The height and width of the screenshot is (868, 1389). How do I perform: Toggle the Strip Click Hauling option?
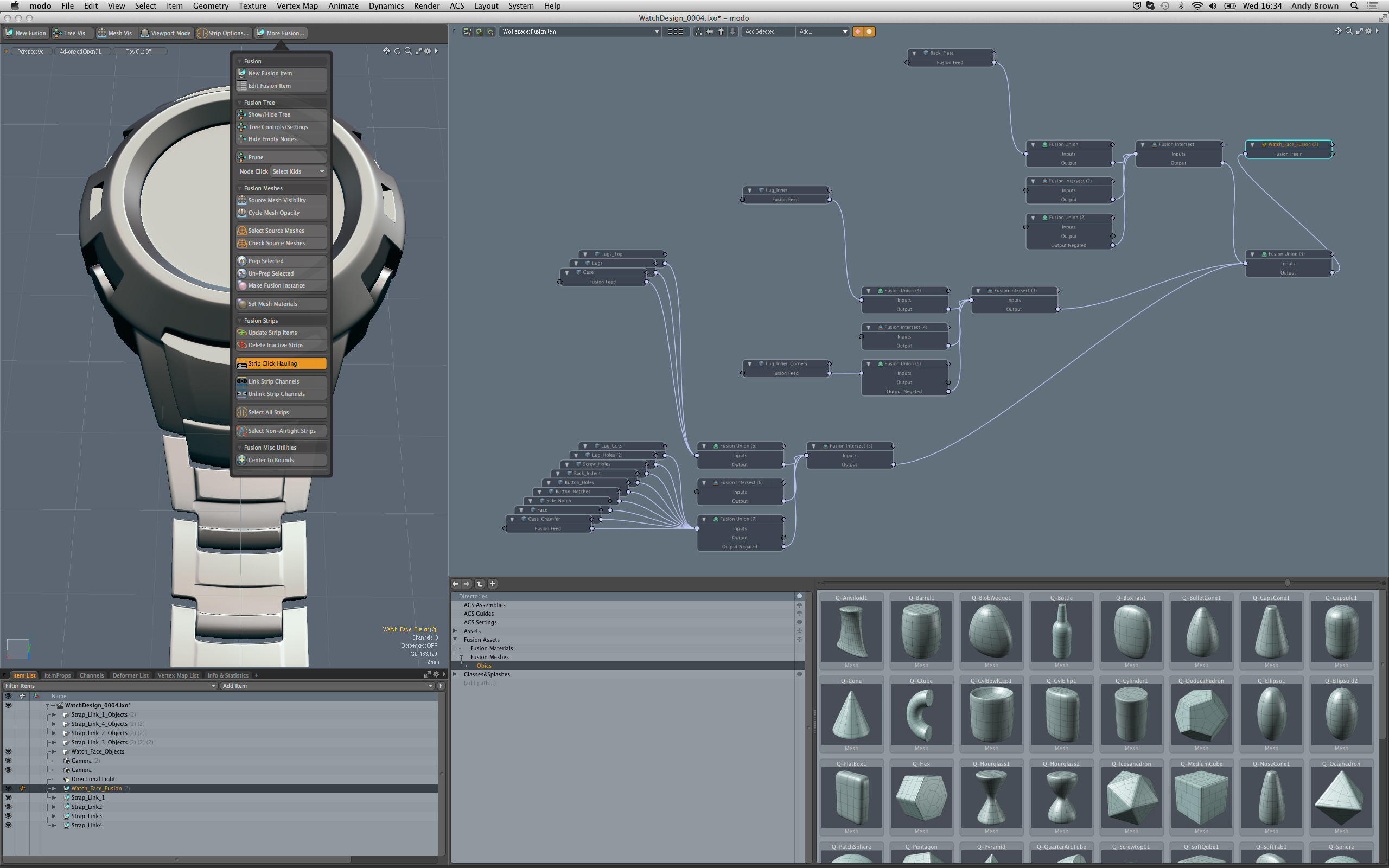[281, 364]
